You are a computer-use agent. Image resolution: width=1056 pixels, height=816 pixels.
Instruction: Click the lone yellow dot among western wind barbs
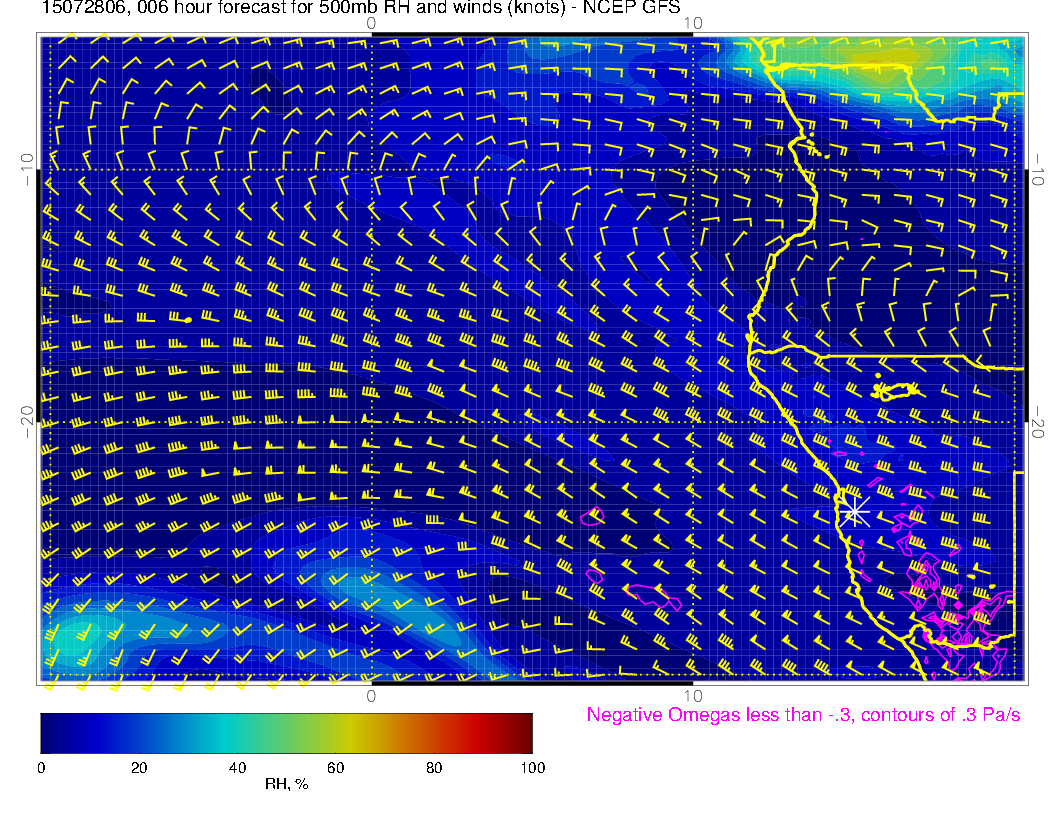188,320
